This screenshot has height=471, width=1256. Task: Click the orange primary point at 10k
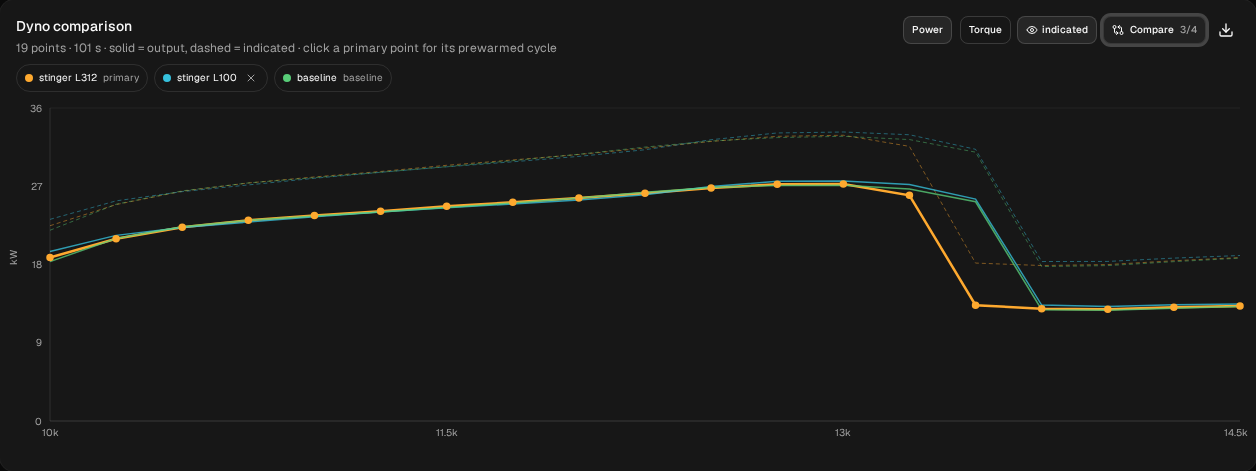[x=50, y=258]
